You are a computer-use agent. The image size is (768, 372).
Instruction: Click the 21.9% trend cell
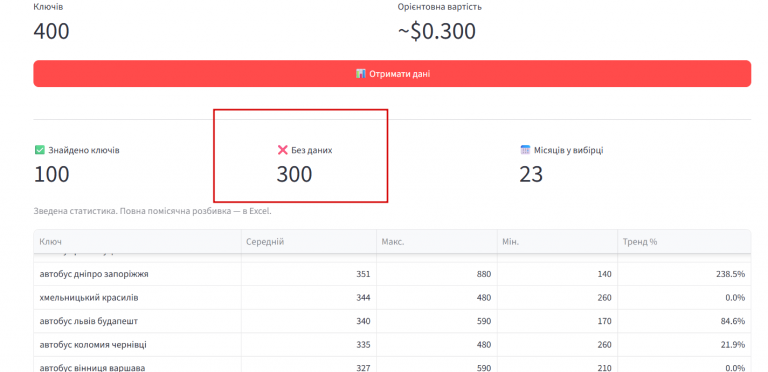684,345
